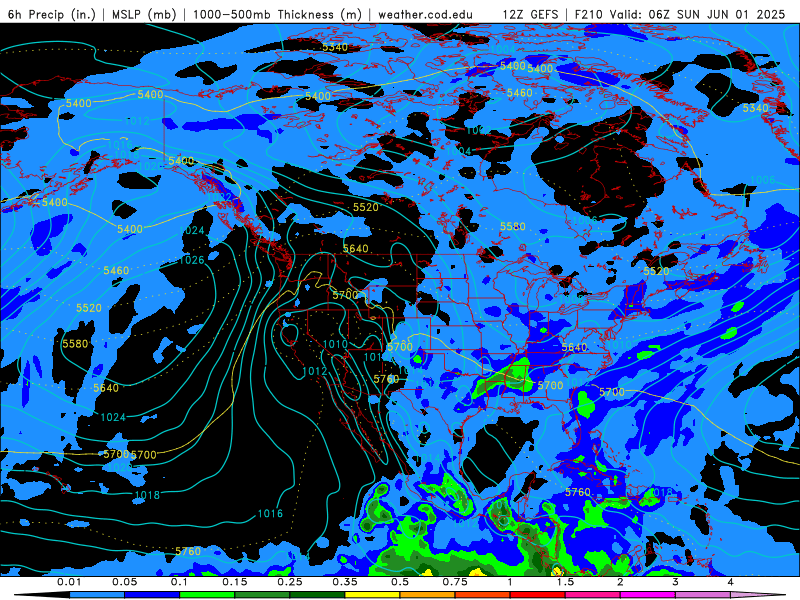Click the orchid 3–4 legend swatch
The width and height of the screenshot is (800, 600).
pyautogui.click(x=703, y=595)
